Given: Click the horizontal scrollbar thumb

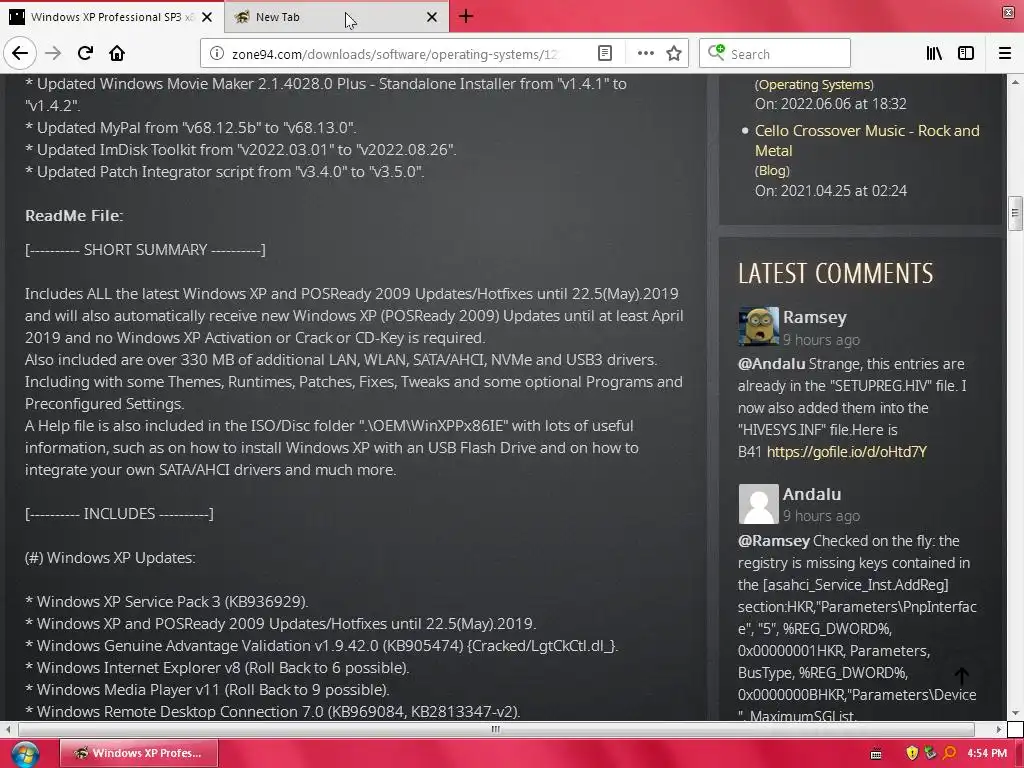Looking at the screenshot, I should (x=496, y=729).
